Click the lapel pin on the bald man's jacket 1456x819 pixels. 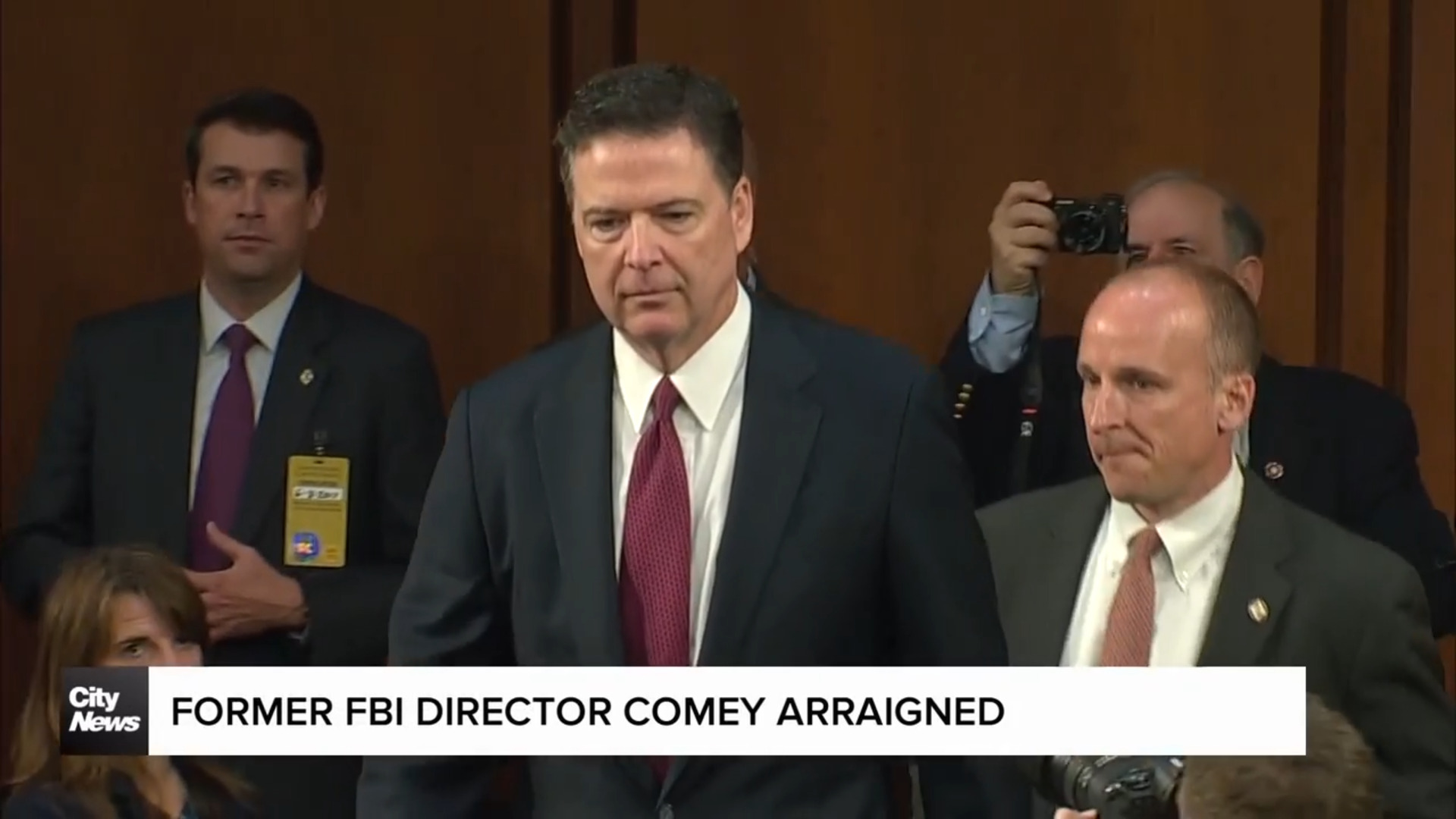[1257, 607]
